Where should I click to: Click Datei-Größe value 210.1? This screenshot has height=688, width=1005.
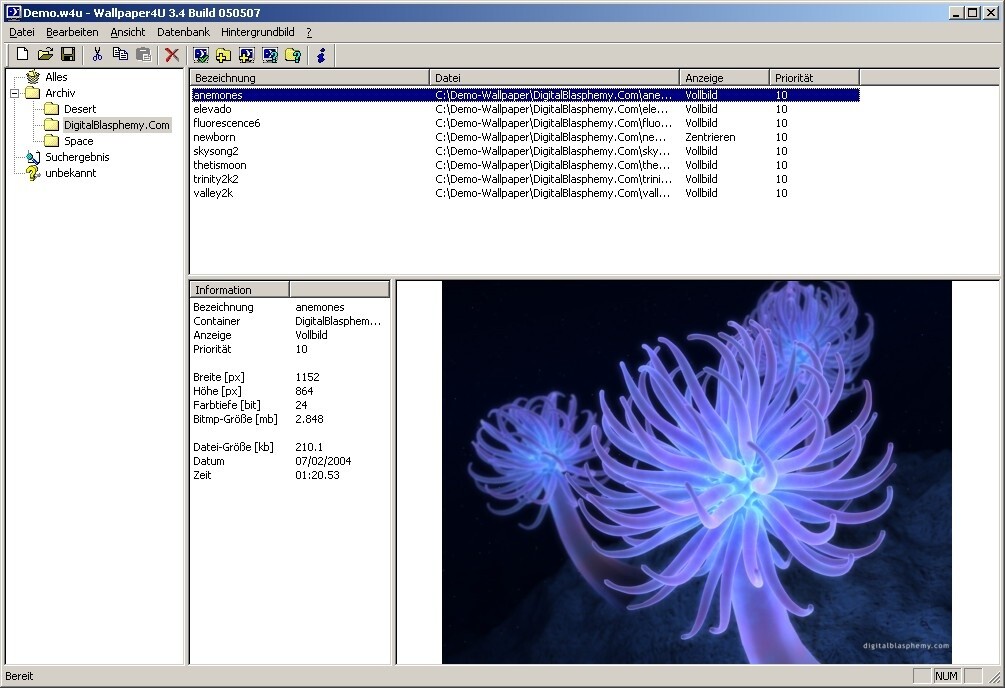pos(309,447)
